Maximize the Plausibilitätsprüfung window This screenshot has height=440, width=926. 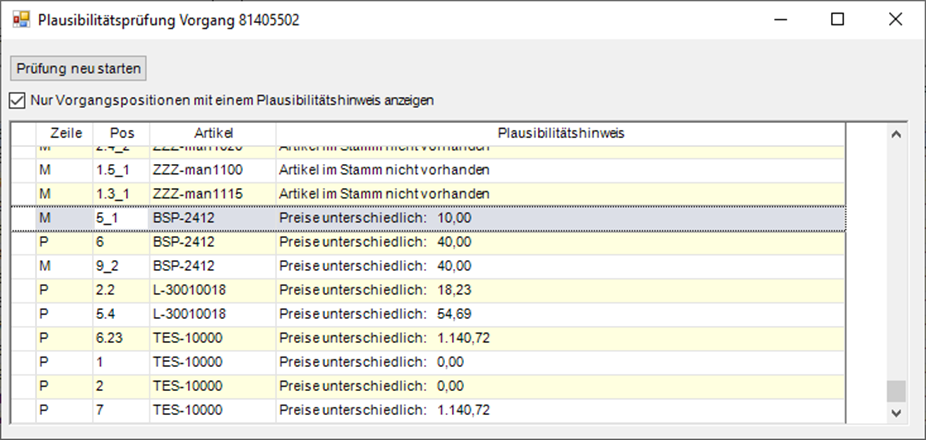[x=837, y=20]
